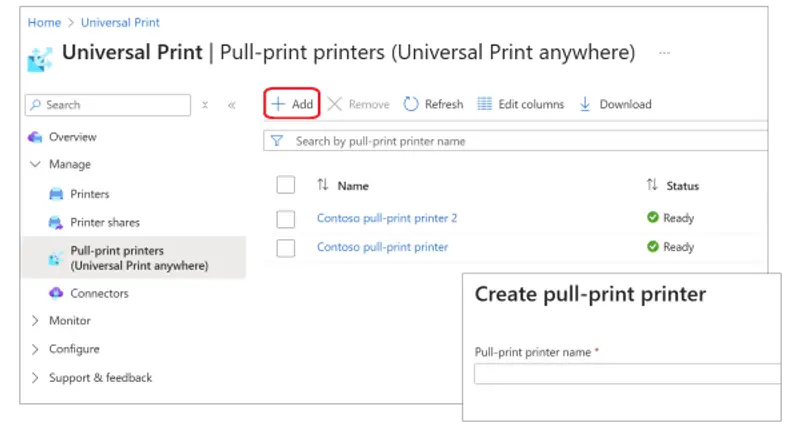Click the Universal Print service icon in header
Screen dimensions: 800x427
point(39,60)
